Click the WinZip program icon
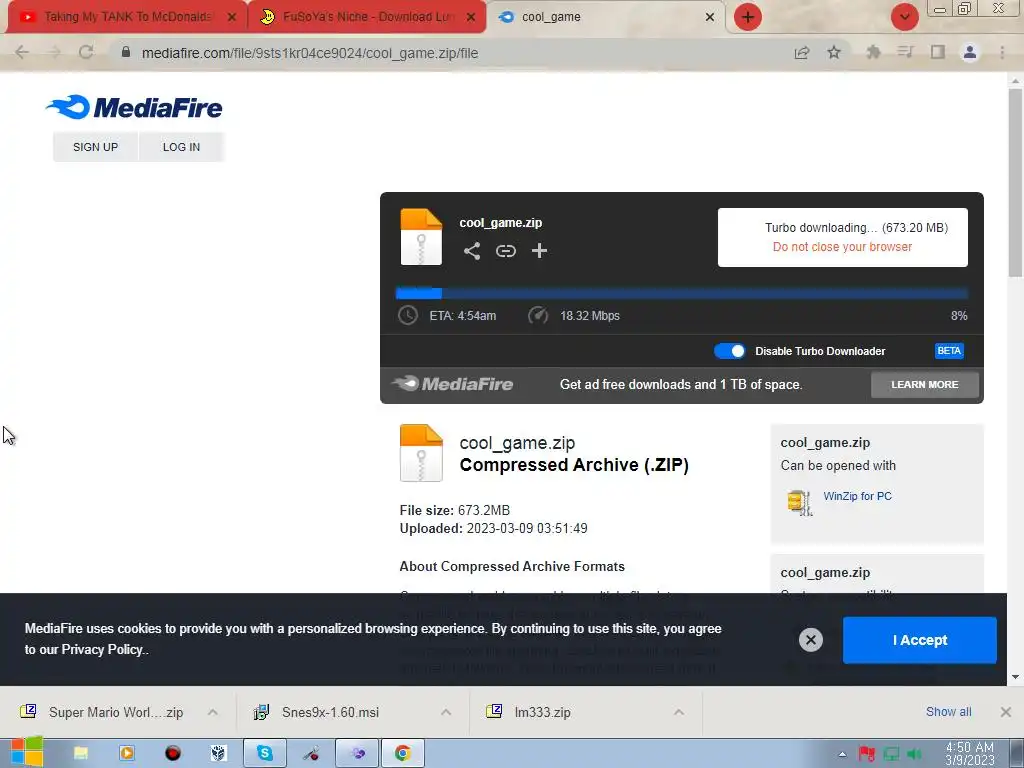 coord(799,502)
